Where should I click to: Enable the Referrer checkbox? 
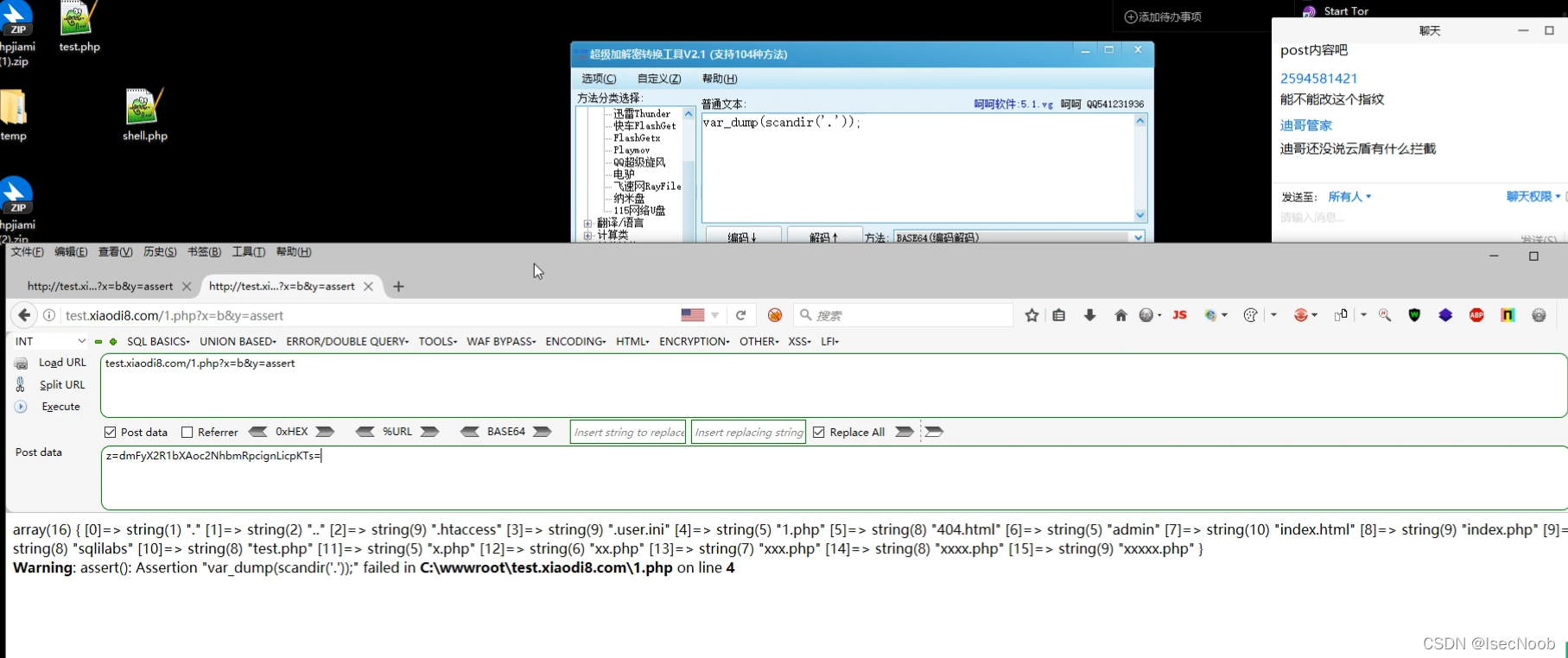coord(187,432)
